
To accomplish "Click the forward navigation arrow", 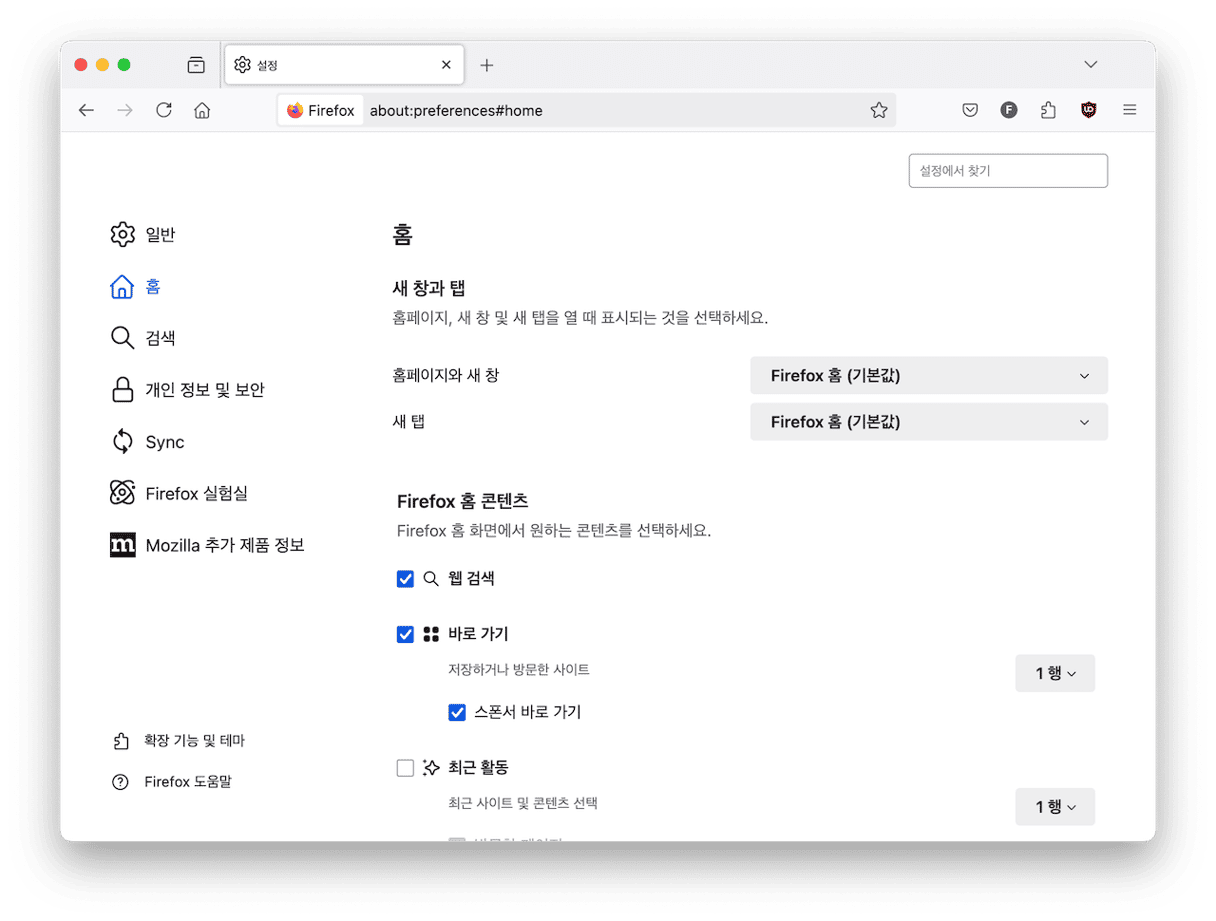I will click(x=125, y=110).
